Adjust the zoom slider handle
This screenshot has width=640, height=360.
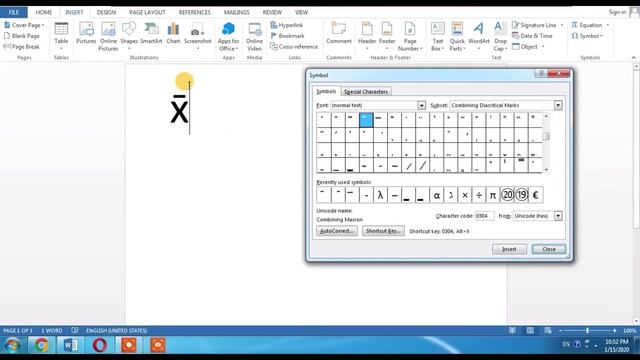click(587, 331)
